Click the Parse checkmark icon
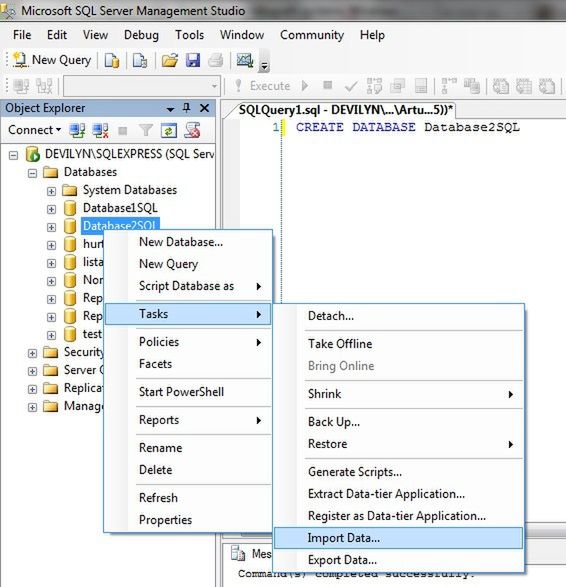The width and height of the screenshot is (566, 587). point(351,86)
